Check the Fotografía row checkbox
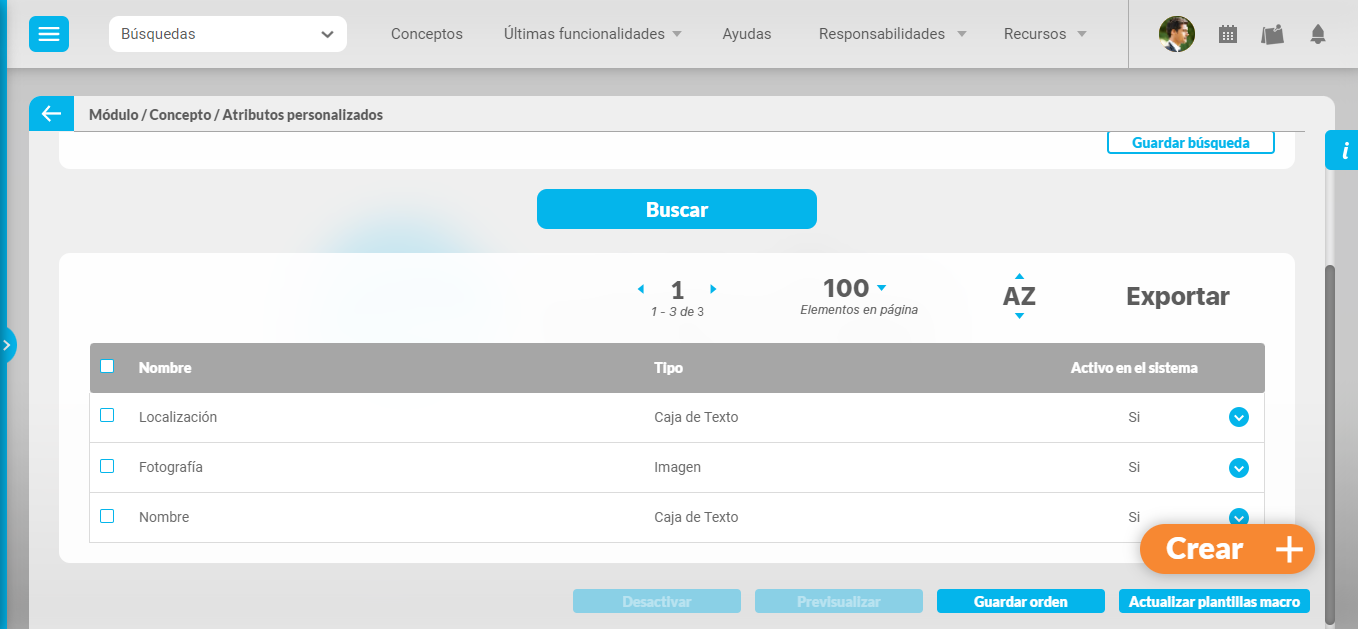The height and width of the screenshot is (629, 1358). click(107, 466)
